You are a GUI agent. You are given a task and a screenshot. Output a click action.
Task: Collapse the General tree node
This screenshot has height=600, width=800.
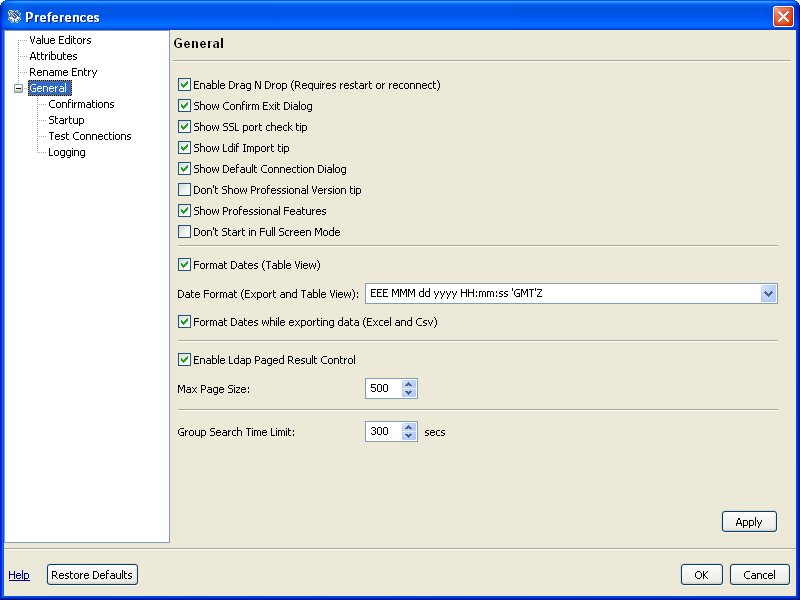coord(18,89)
